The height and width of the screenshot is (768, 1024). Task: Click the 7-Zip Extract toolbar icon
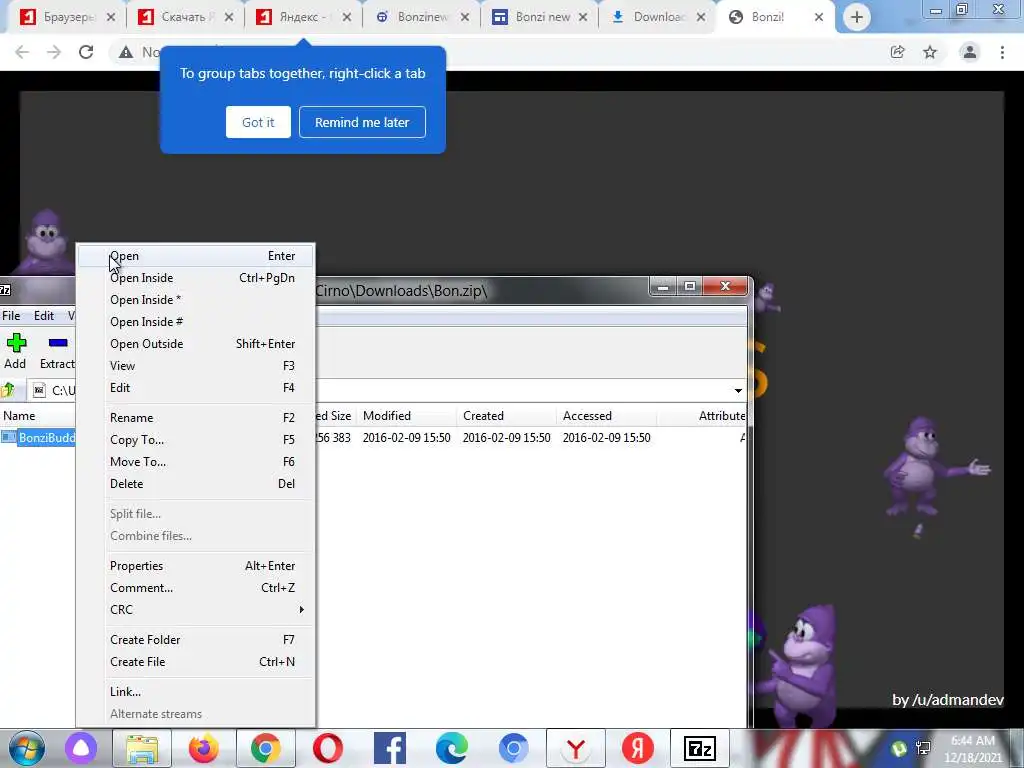pyautogui.click(x=57, y=343)
